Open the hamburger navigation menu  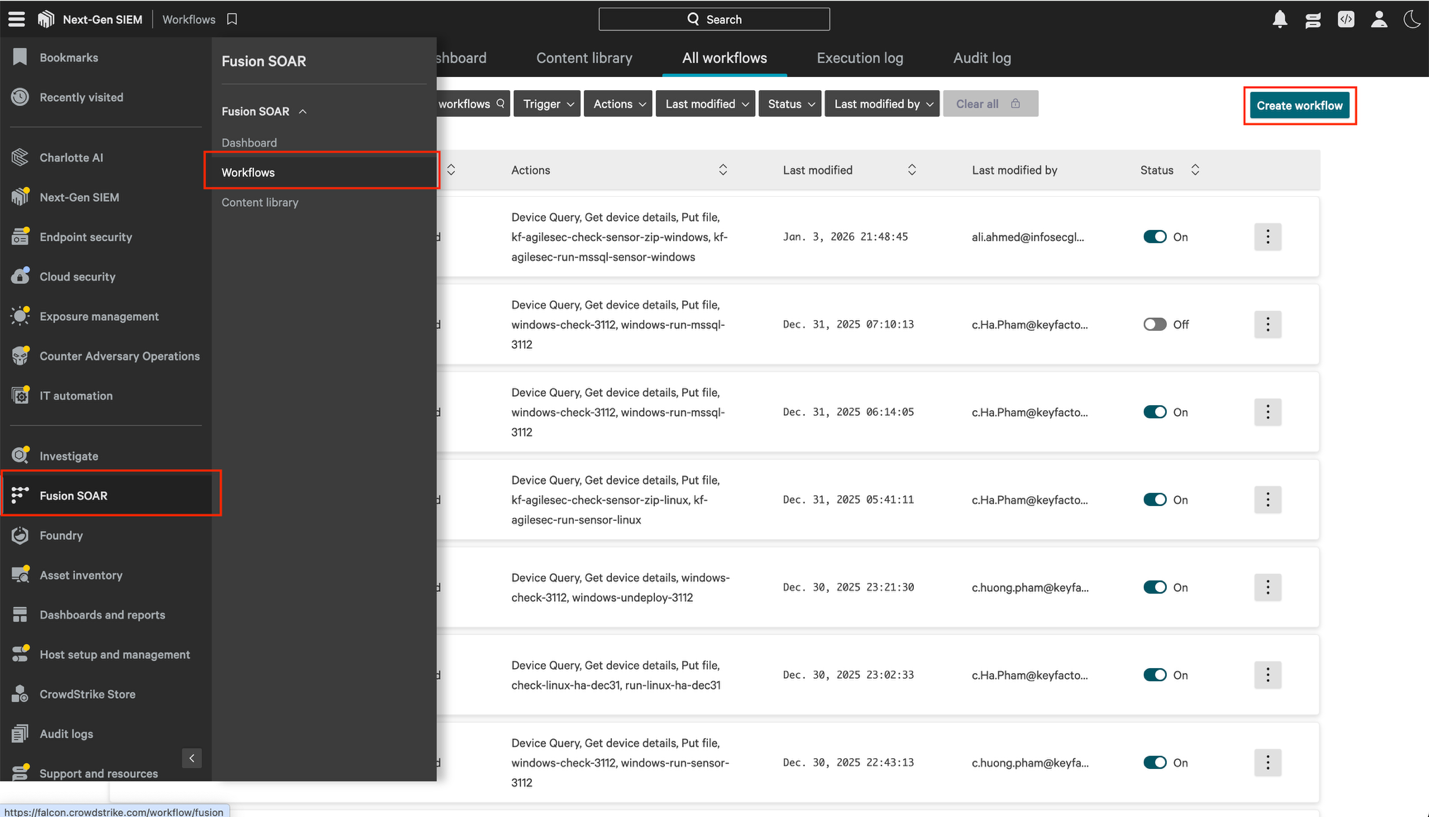[x=16, y=18]
